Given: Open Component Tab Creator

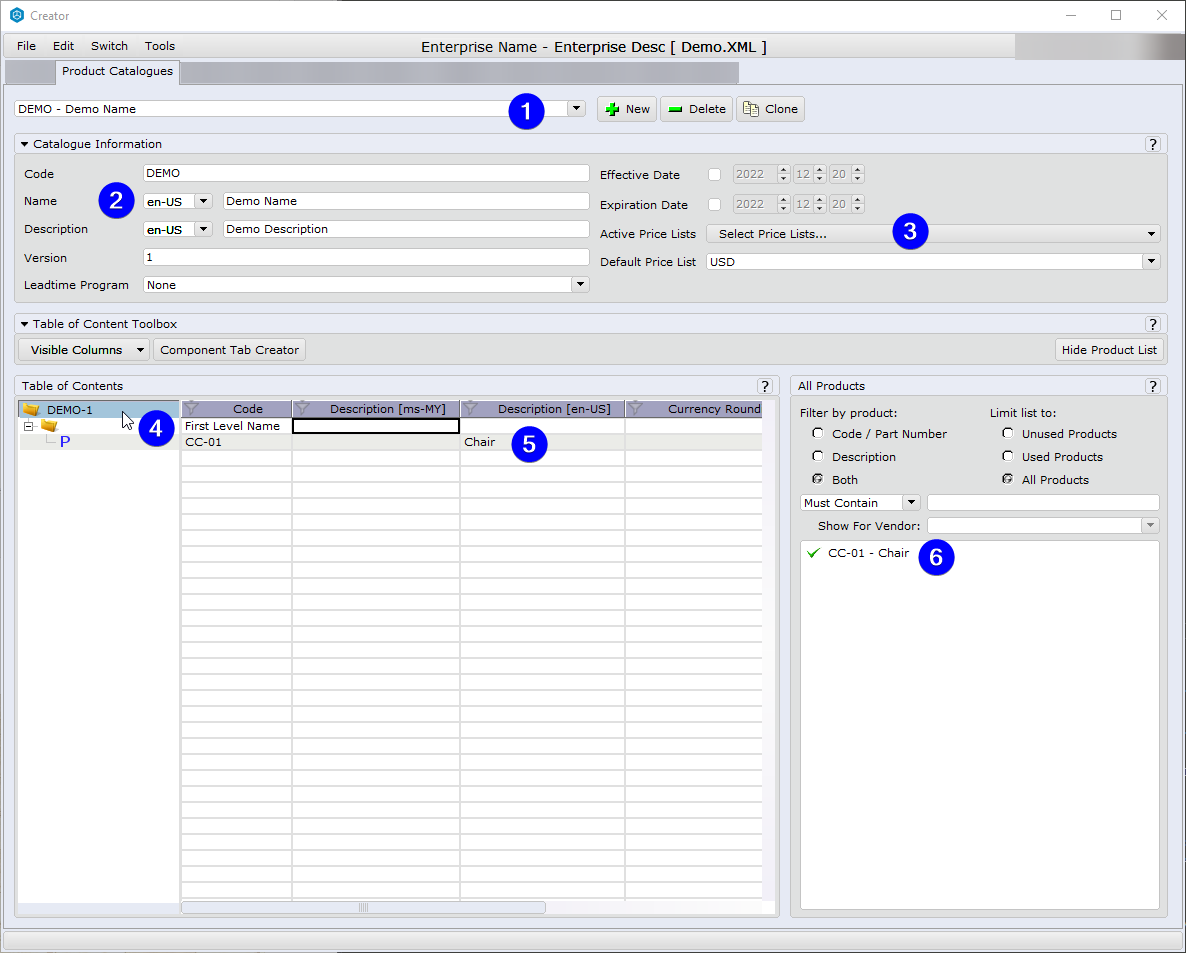Looking at the screenshot, I should pos(229,350).
